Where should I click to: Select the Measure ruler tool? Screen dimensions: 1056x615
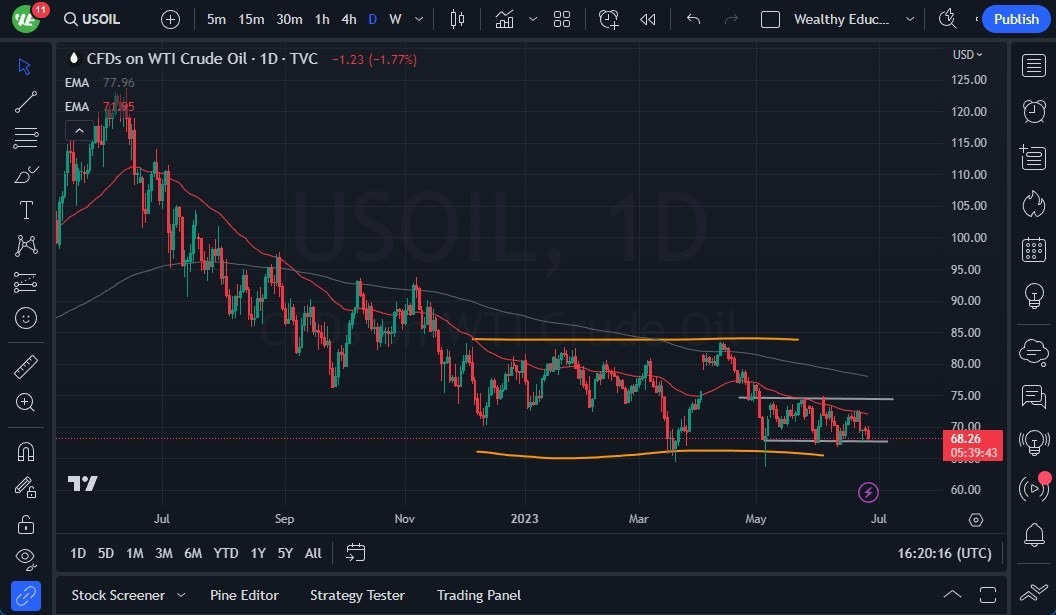coord(26,366)
